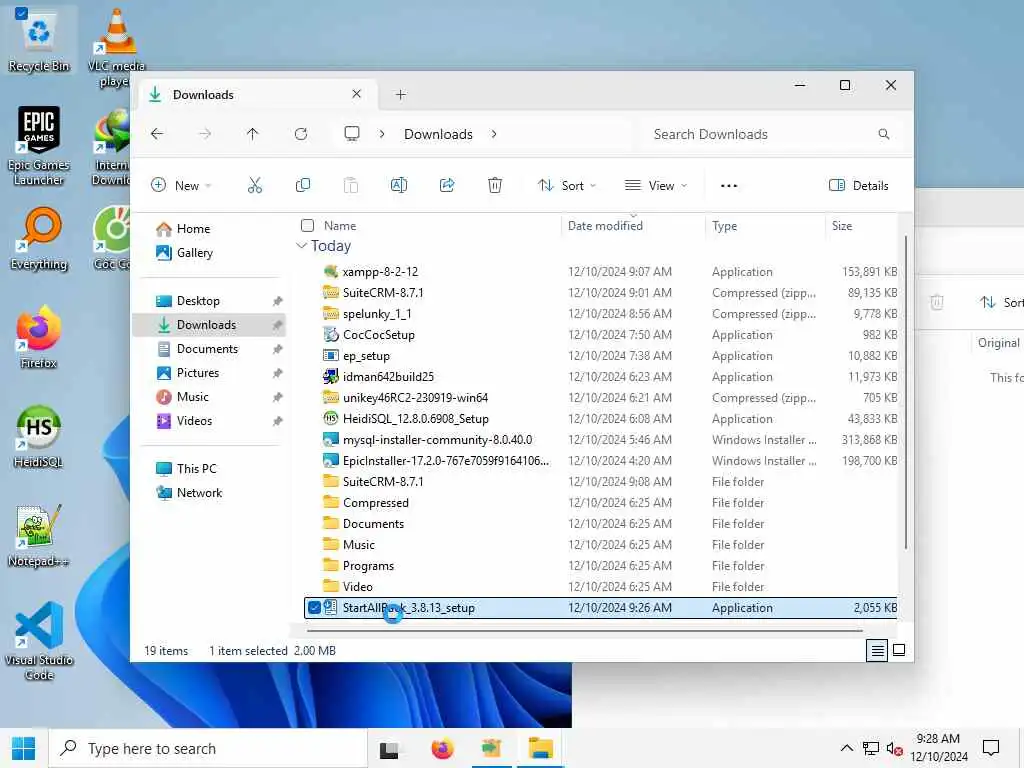Navigate up one folder level
This screenshot has height=768, width=1024.
(253, 134)
